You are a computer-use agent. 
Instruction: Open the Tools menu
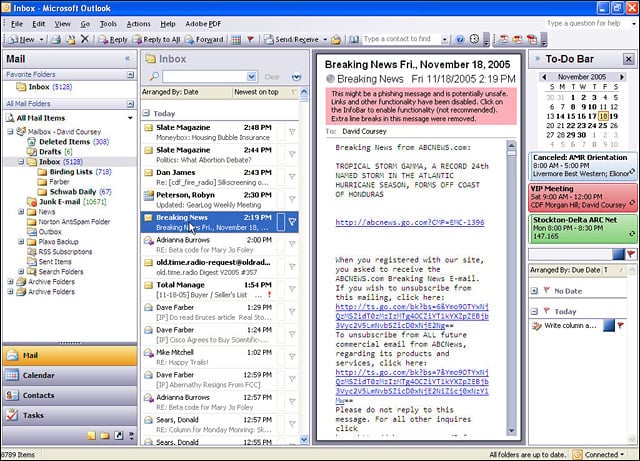coord(108,24)
